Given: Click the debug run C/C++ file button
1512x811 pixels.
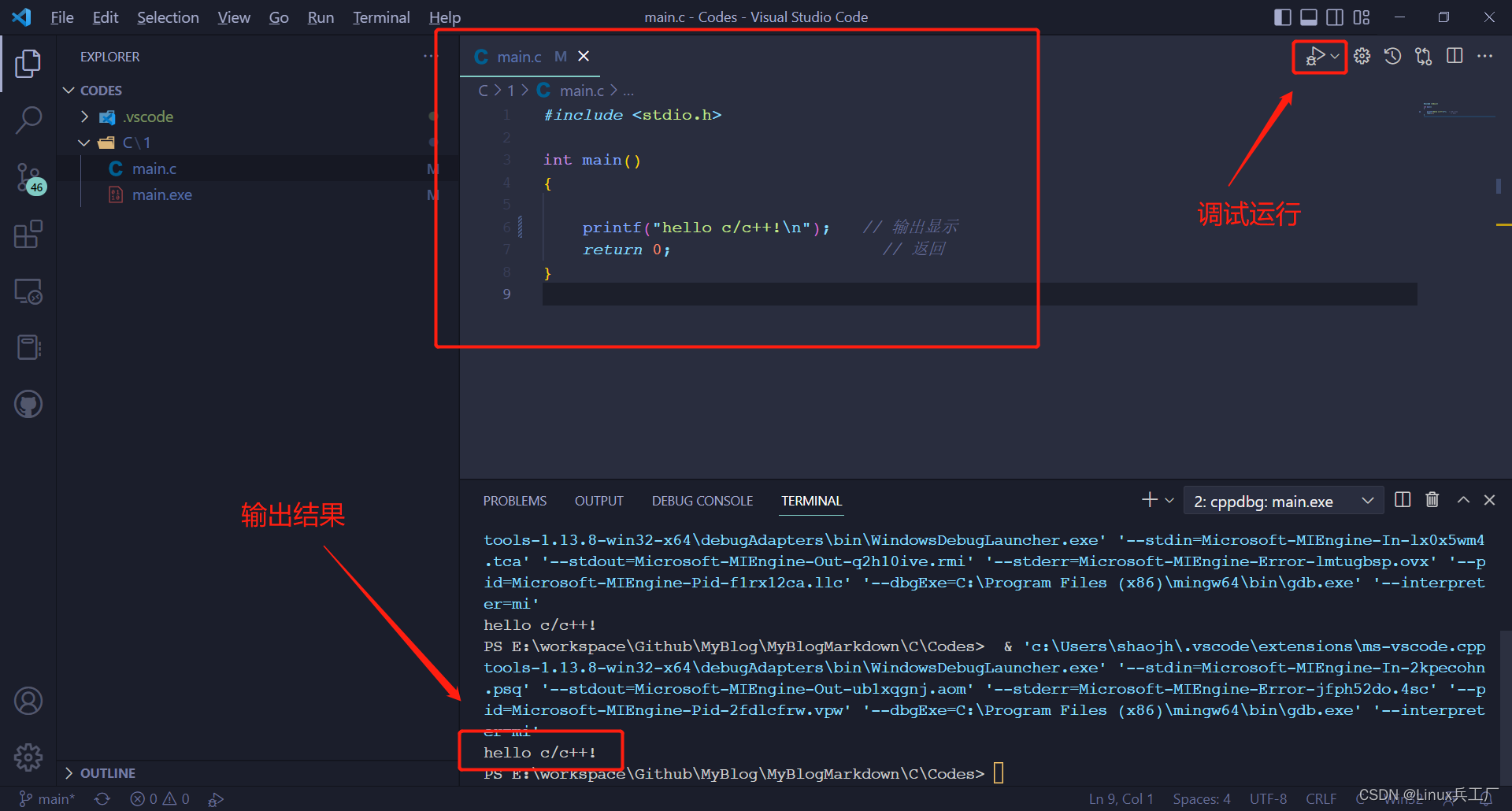Looking at the screenshot, I should 1315,57.
